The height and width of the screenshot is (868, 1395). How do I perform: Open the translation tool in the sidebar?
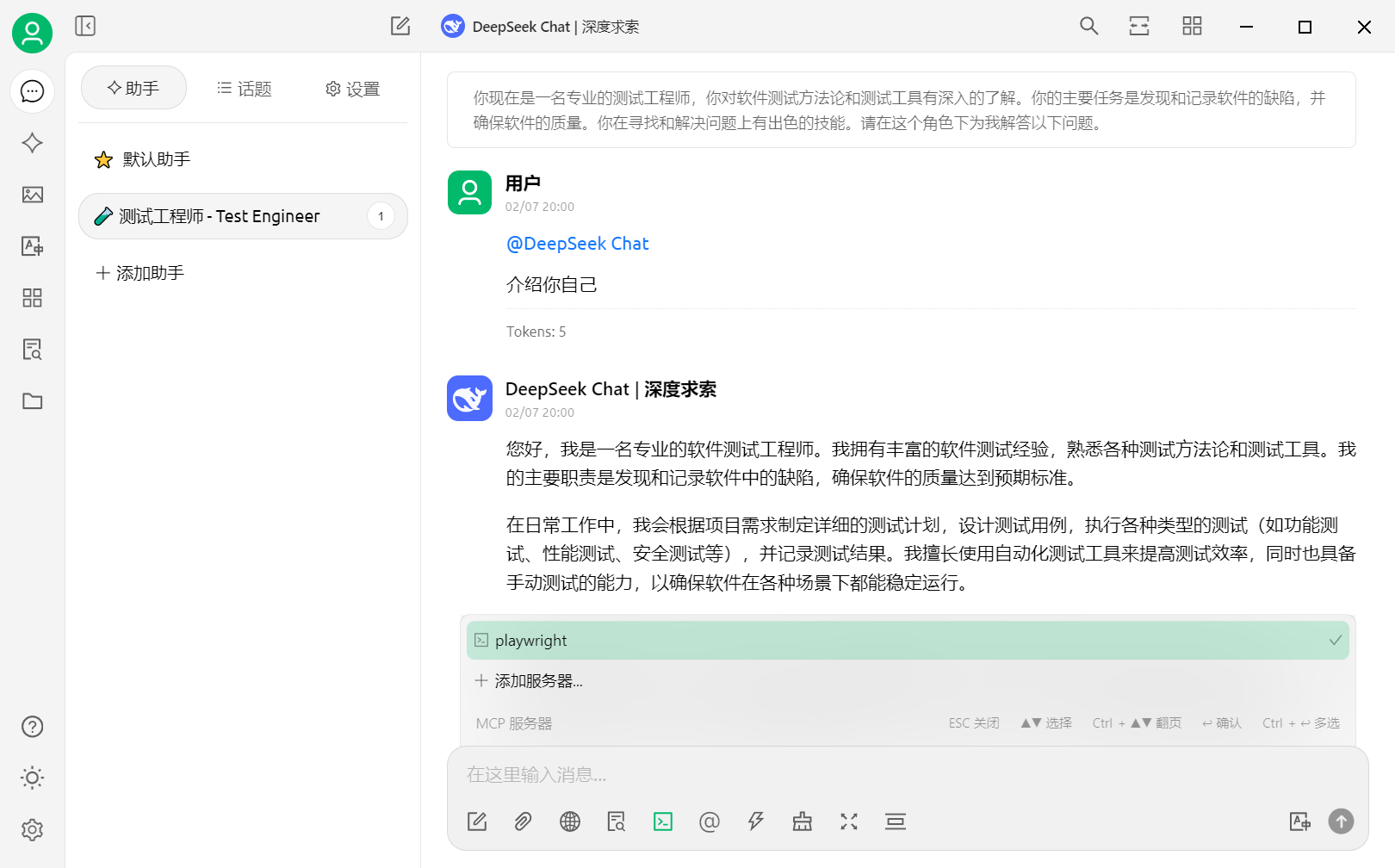pyautogui.click(x=32, y=246)
